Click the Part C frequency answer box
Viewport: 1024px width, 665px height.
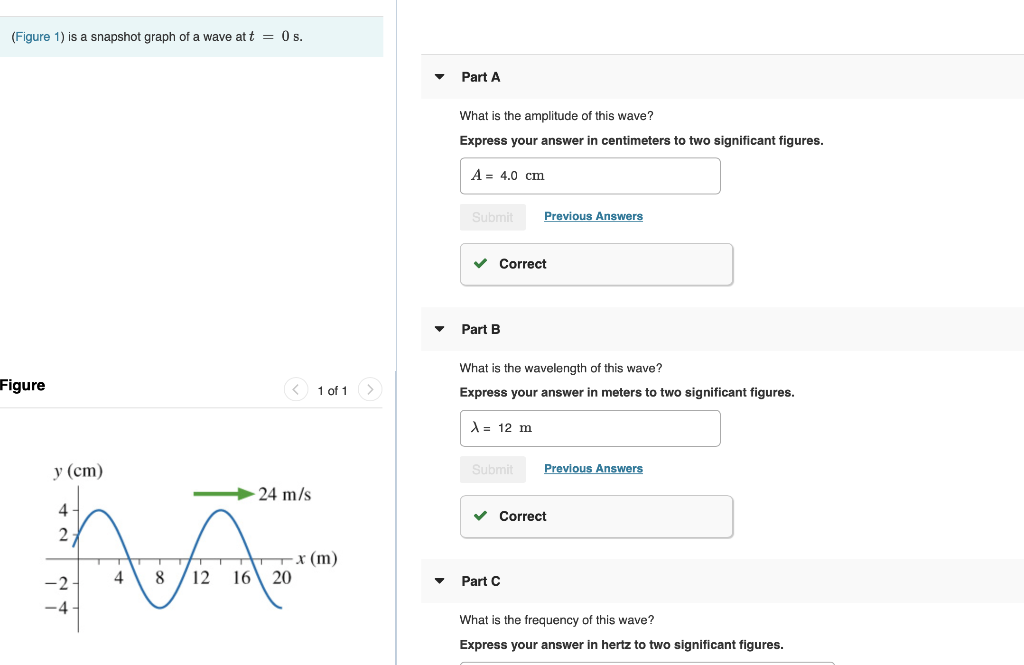(x=645, y=662)
